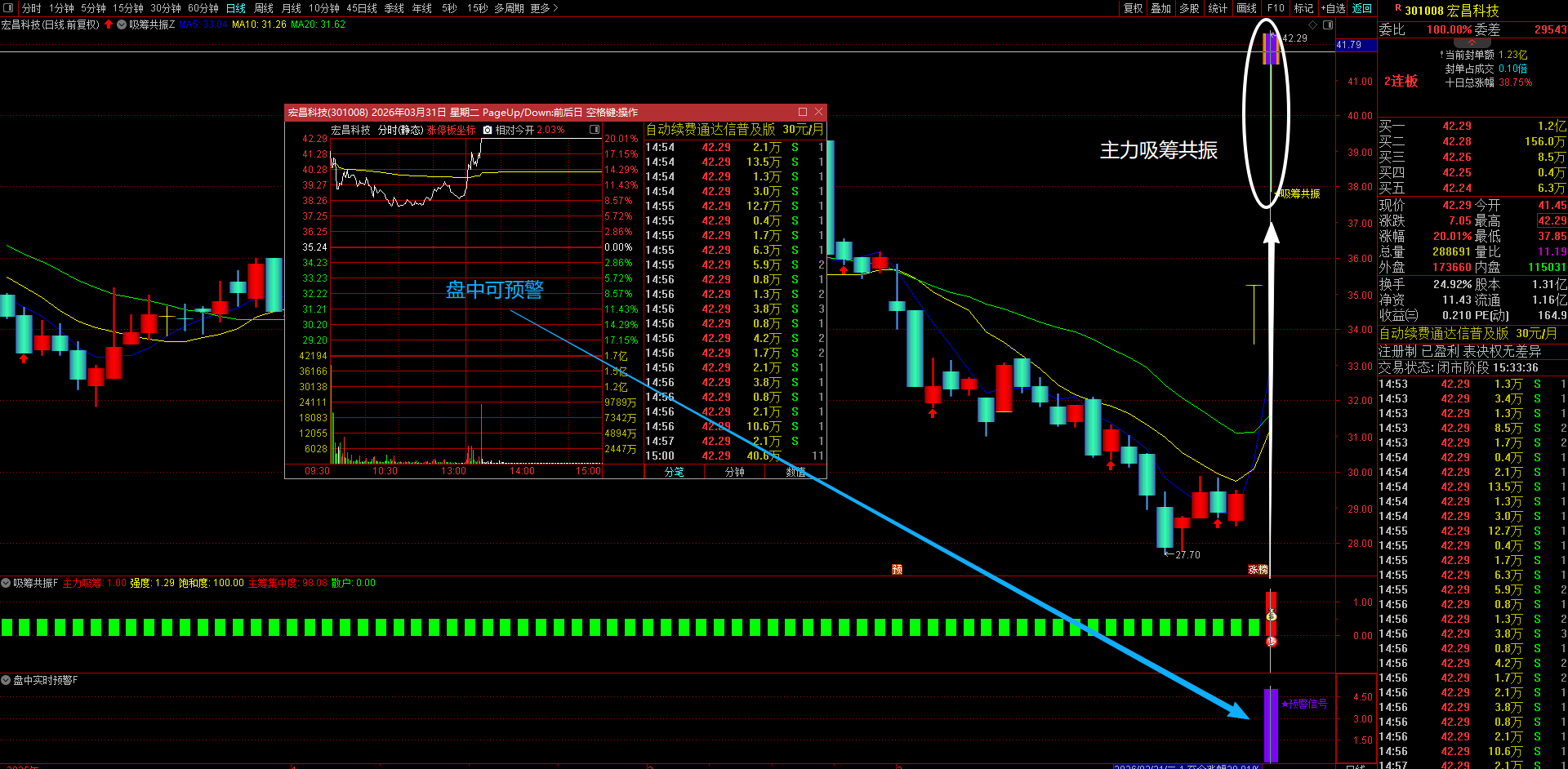
Task: Click the 买一 42.29 order row
Action: tap(1472, 126)
